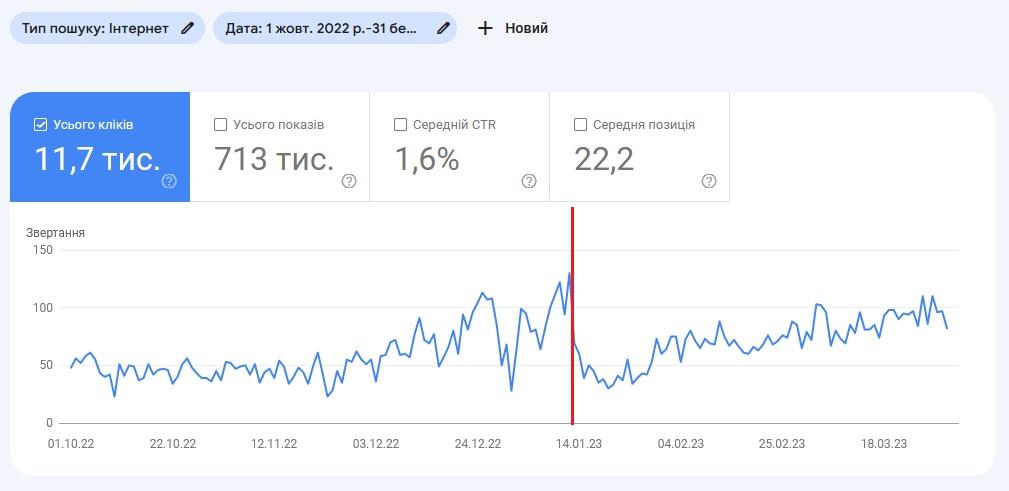
Task: Select the 1,6% CTR metric card
Action: click(459, 147)
